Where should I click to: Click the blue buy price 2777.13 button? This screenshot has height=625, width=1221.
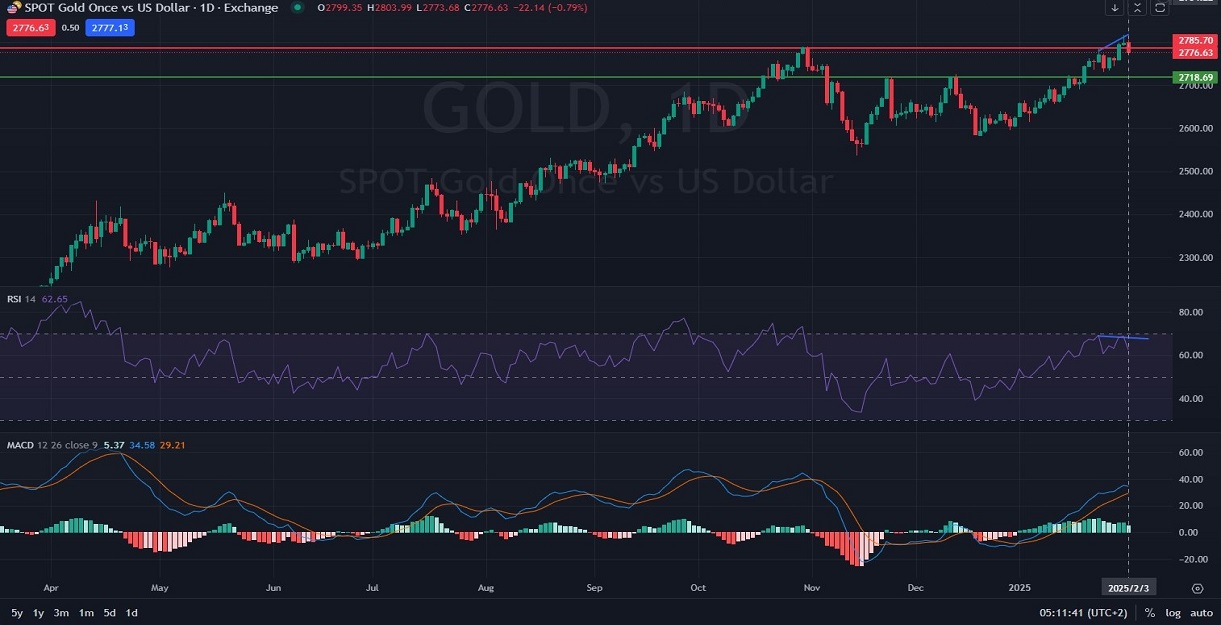[110, 28]
